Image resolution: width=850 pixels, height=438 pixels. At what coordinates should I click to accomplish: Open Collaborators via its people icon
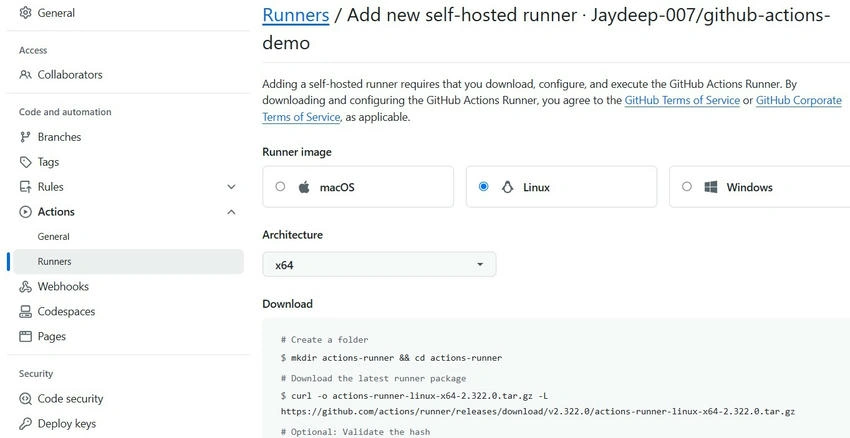tap(25, 75)
